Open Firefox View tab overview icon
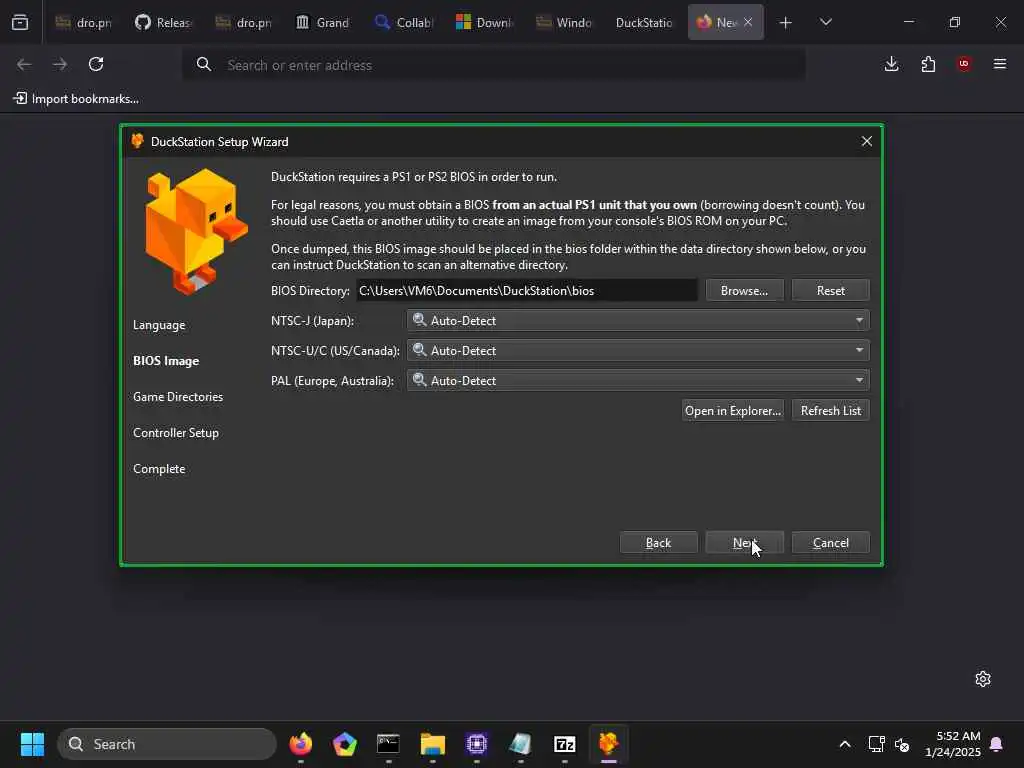The height and width of the screenshot is (768, 1024). click(x=20, y=22)
